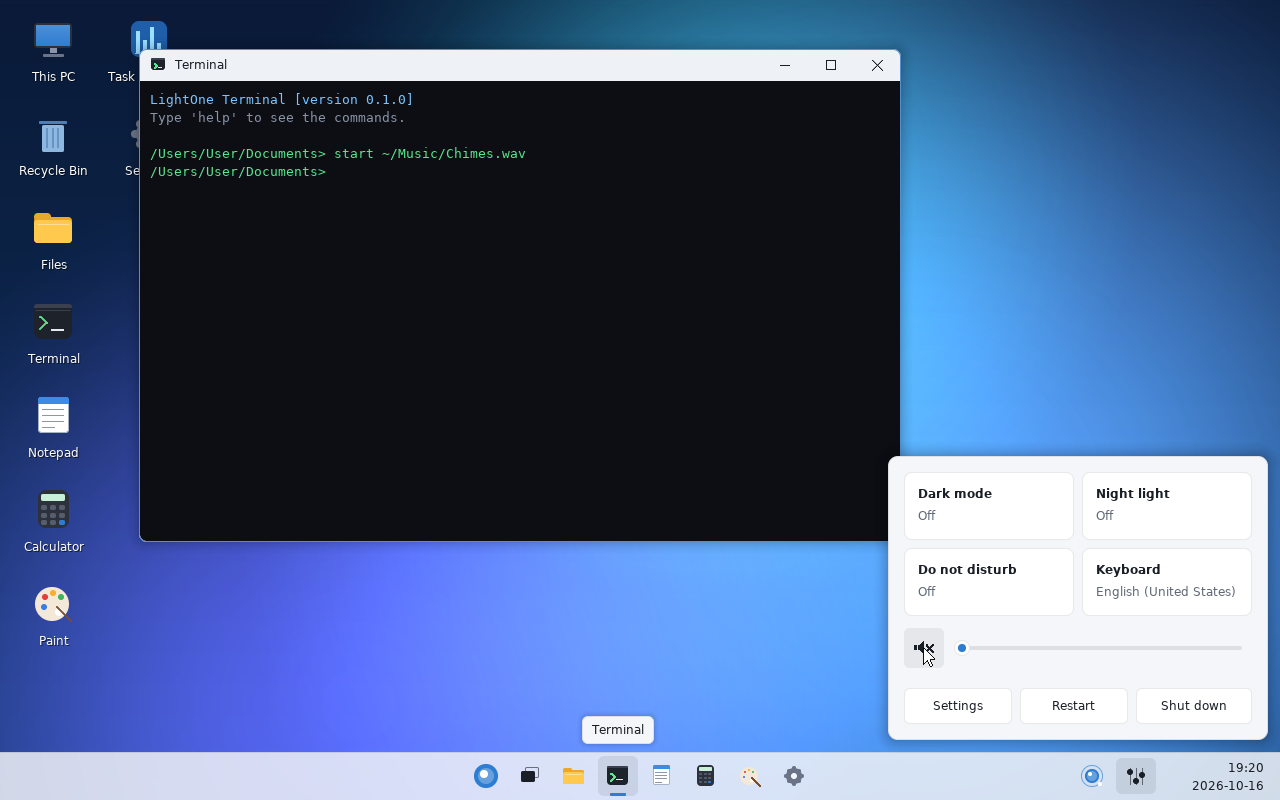This screenshot has height=800, width=1280.
Task: Enable Night light tile
Action: pos(1167,506)
